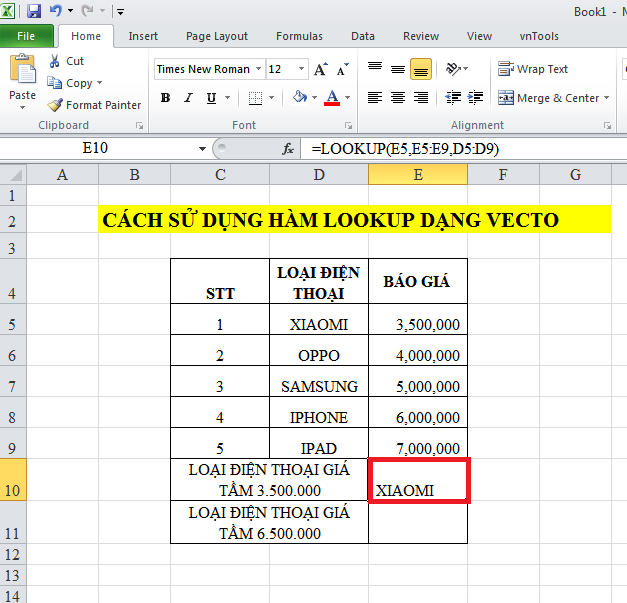The width and height of the screenshot is (627, 603).
Task: Click the Format Painter brush icon
Action: (x=55, y=105)
